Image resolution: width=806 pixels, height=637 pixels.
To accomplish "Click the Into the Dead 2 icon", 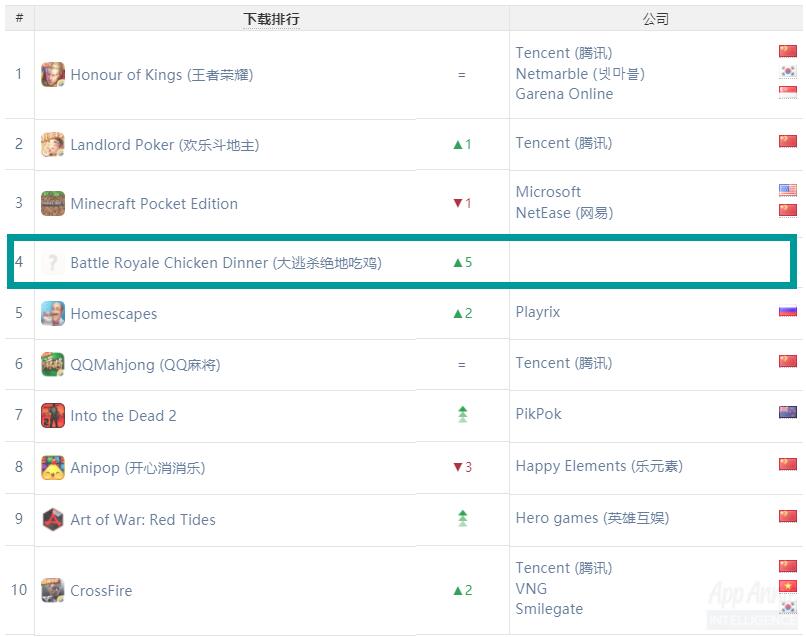I will tap(53, 415).
